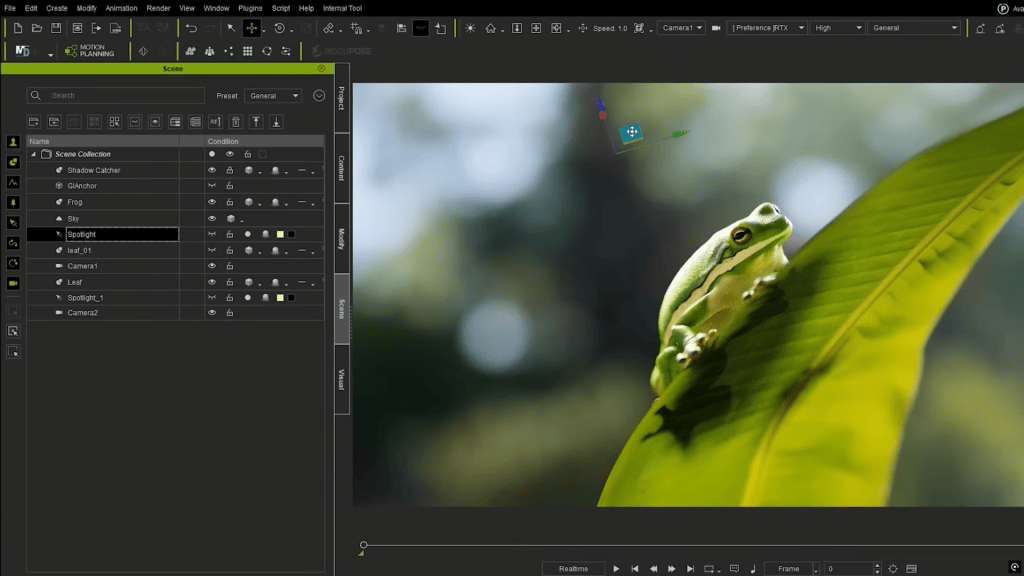Open the File menu

tap(10, 8)
